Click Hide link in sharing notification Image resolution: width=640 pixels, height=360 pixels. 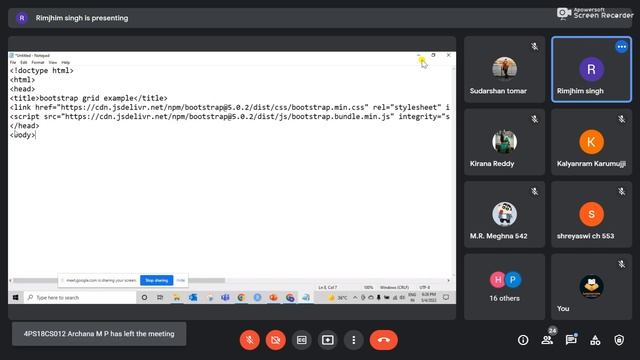pos(180,280)
